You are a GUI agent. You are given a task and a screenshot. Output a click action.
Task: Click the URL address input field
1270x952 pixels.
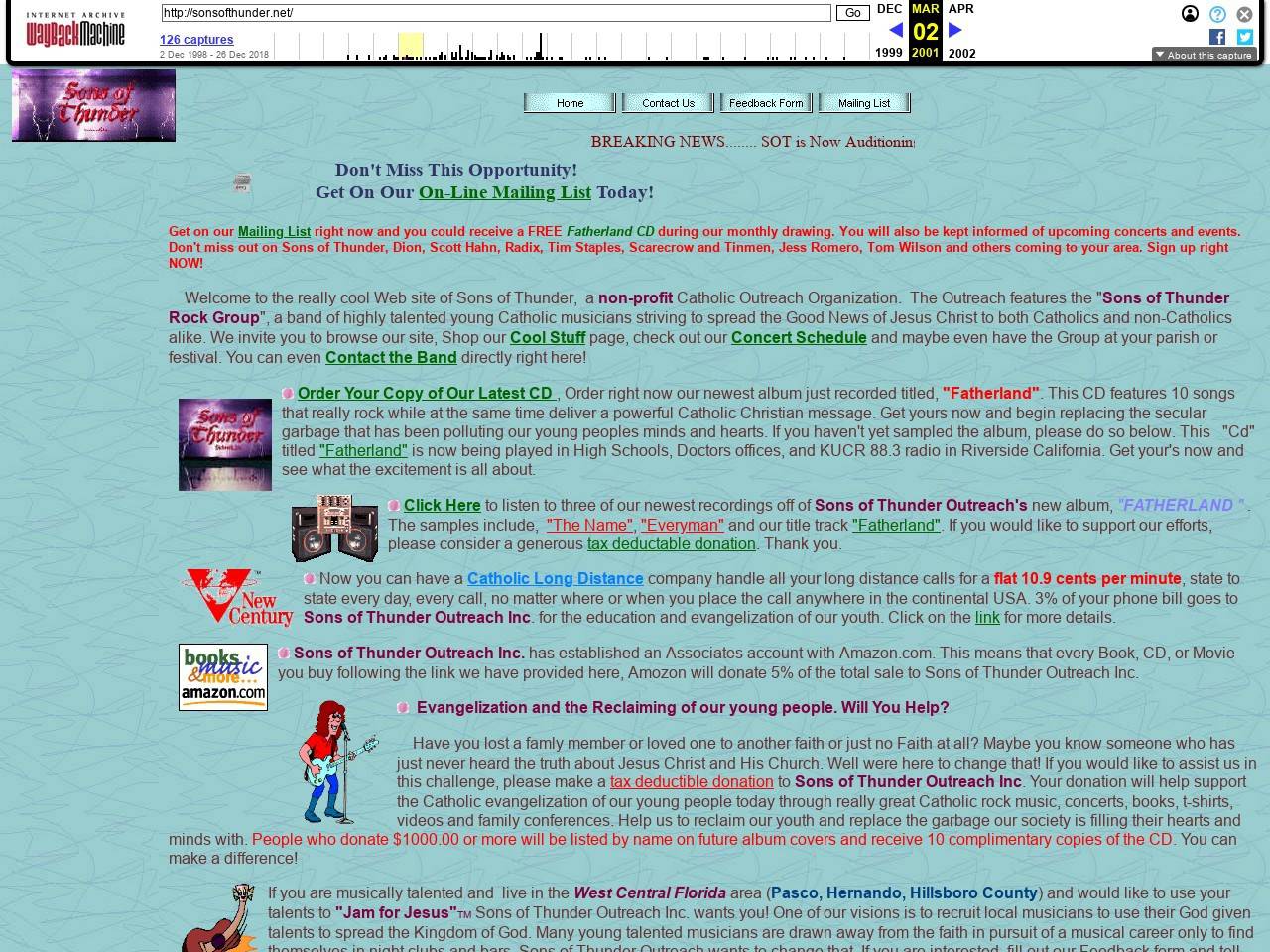(496, 13)
